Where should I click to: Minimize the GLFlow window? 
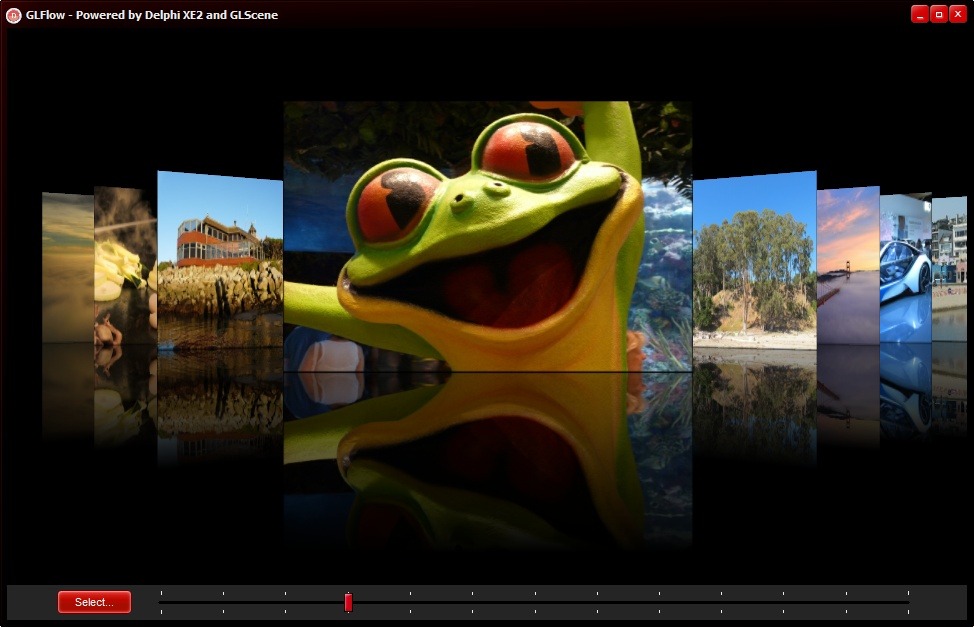coord(919,14)
